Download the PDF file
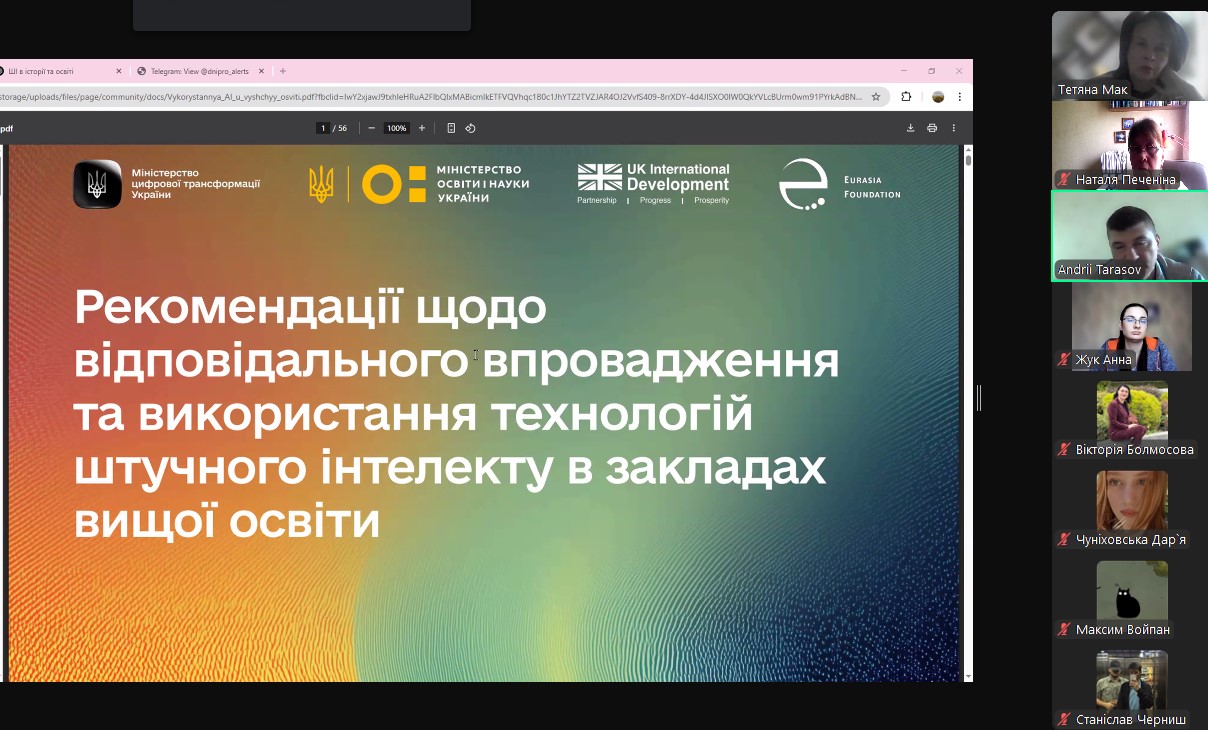 (910, 128)
